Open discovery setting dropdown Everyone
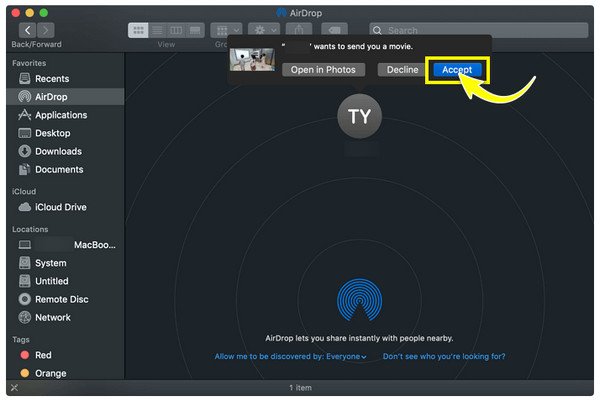 346,356
